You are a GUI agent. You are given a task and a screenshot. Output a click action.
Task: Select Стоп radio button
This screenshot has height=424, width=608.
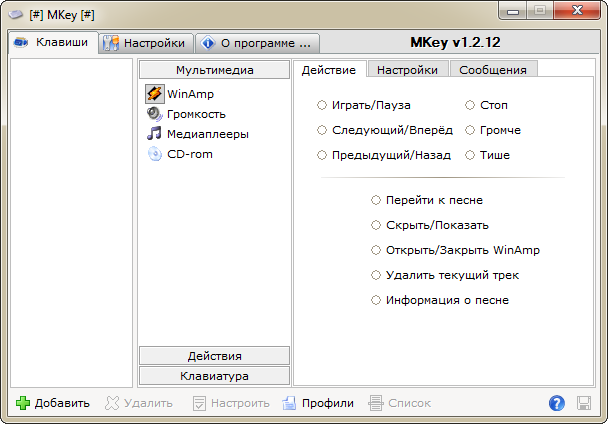click(470, 105)
